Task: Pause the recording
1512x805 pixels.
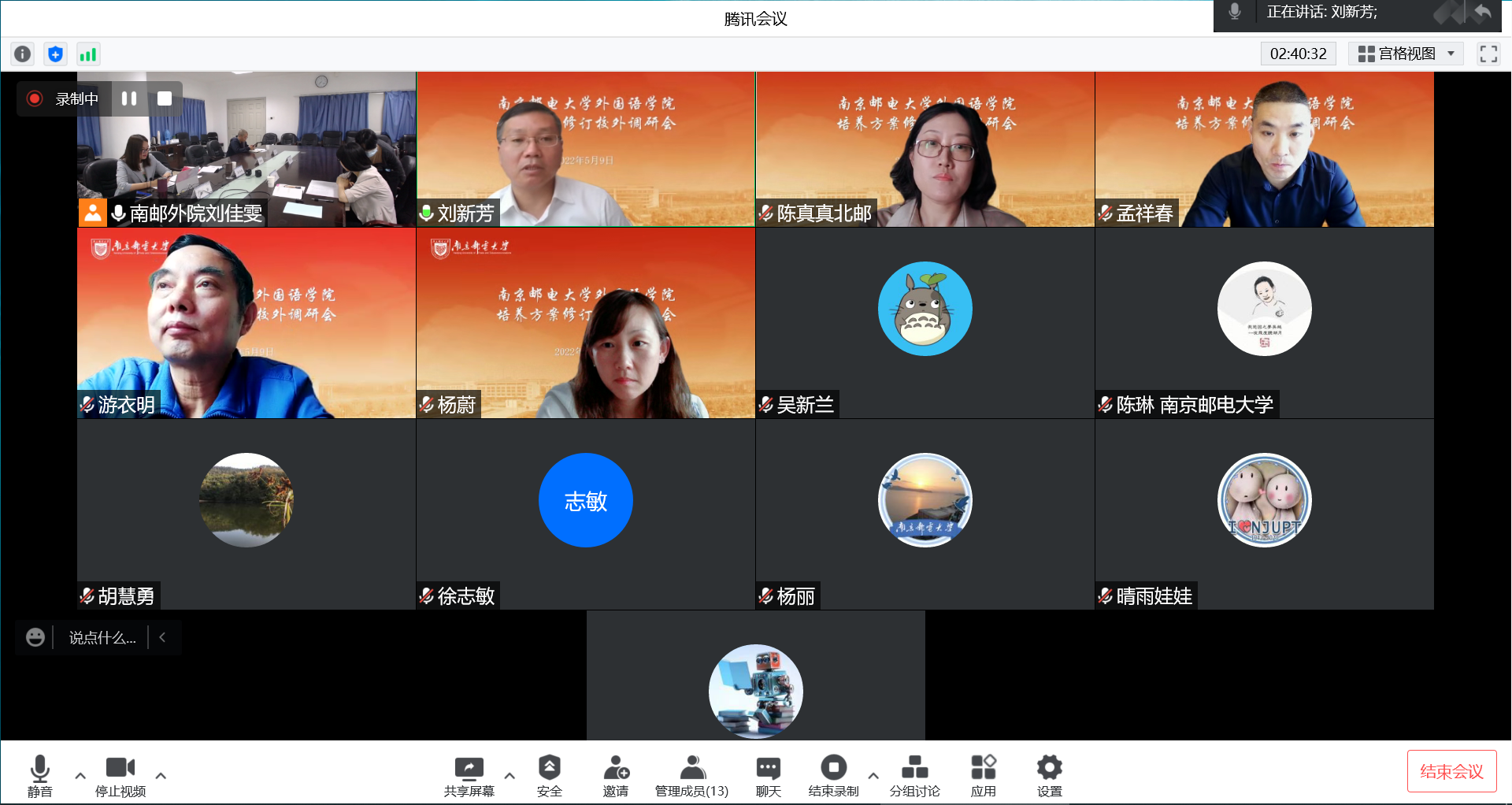Action: [x=129, y=98]
